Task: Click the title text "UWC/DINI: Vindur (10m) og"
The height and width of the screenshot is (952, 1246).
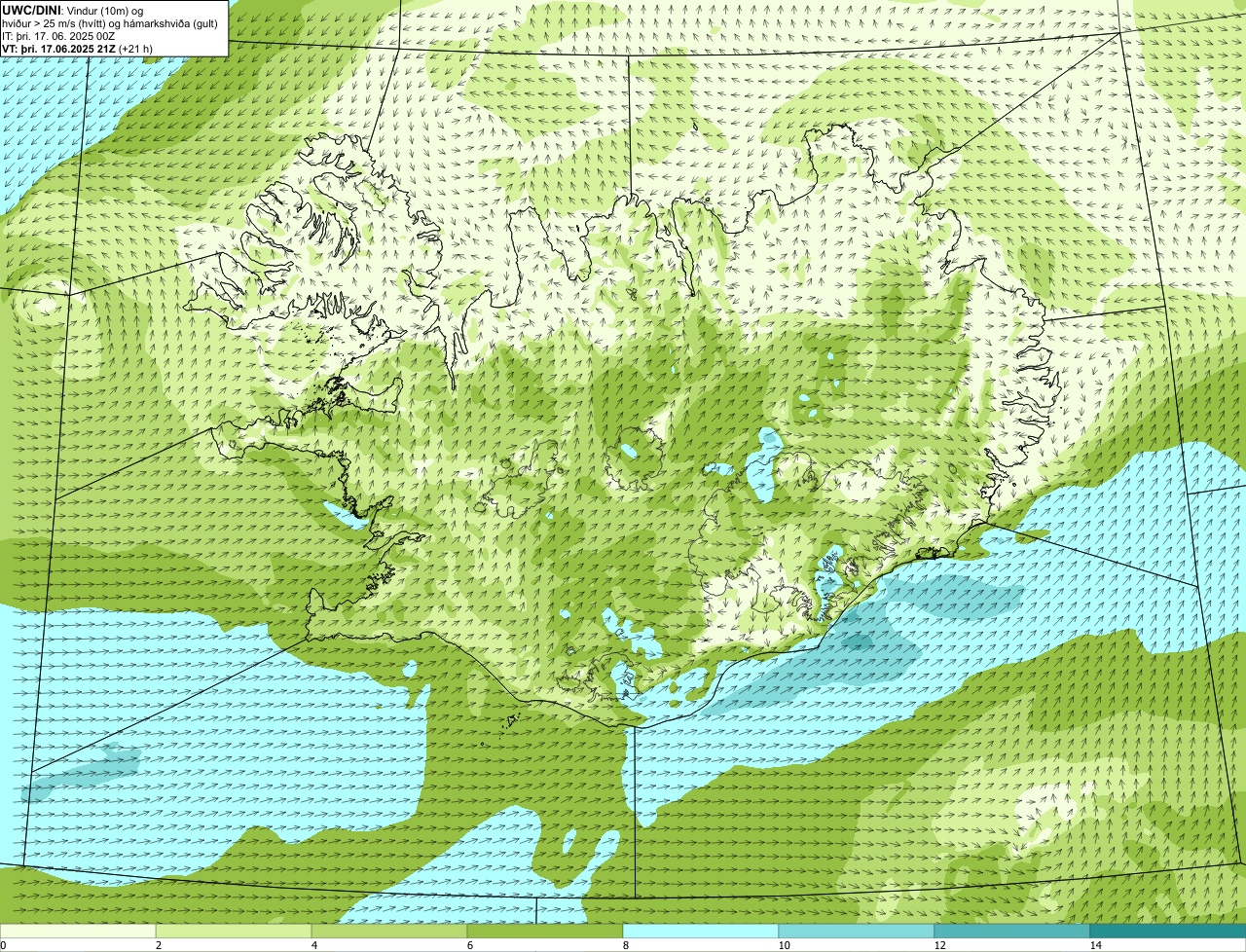Action: tap(73, 10)
